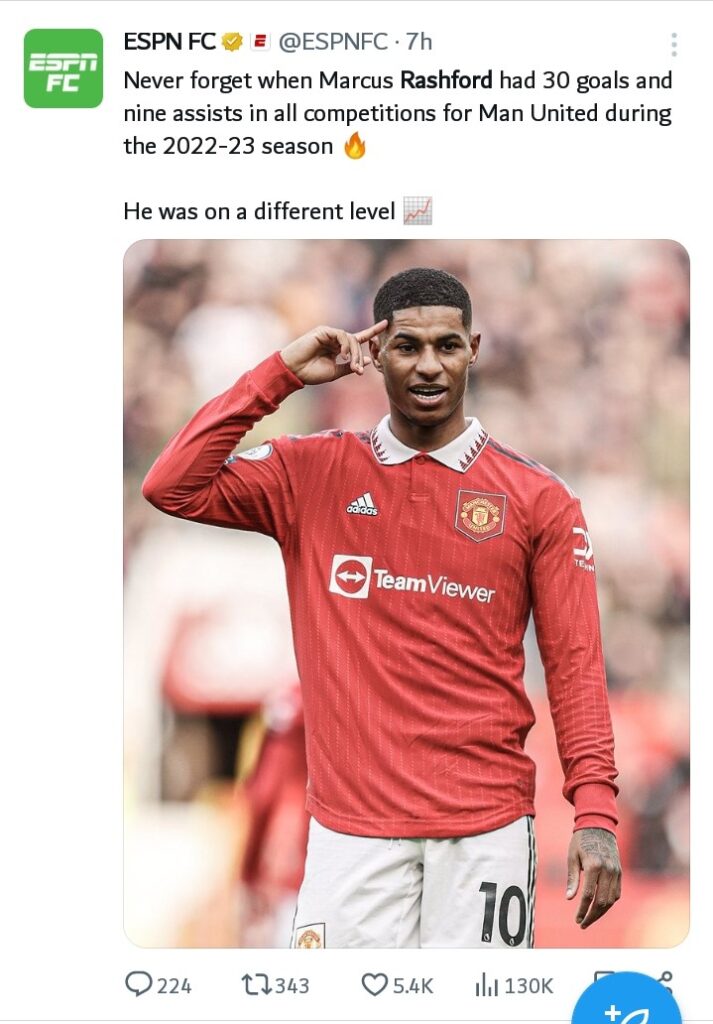Tap the reply comment bubble icon
This screenshot has height=1024, width=713.
138,984
